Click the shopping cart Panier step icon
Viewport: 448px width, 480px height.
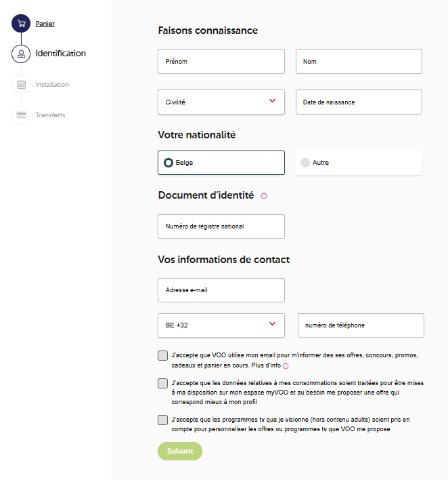[x=21, y=23]
